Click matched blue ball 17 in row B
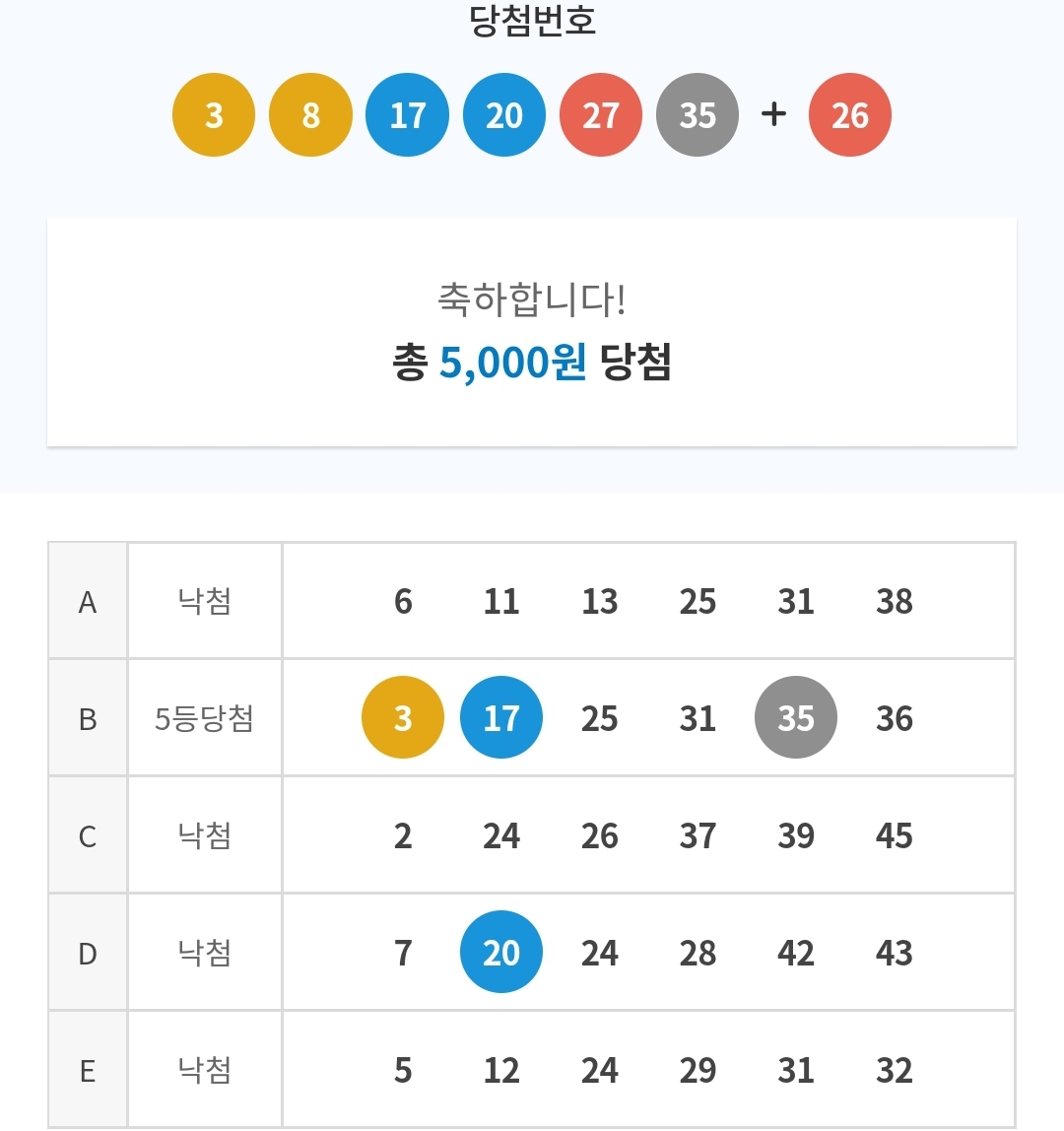This screenshot has height=1131, width=1064. point(500,718)
